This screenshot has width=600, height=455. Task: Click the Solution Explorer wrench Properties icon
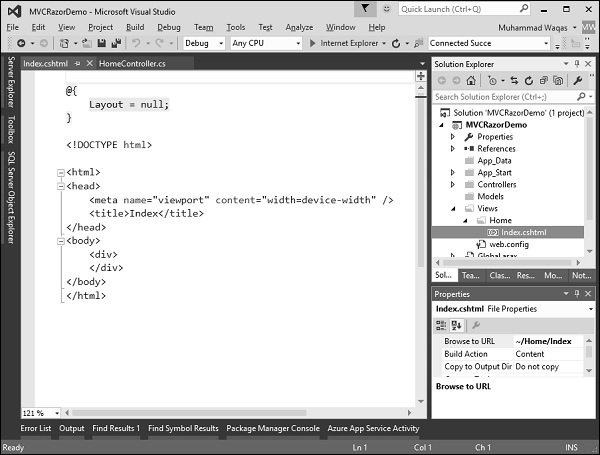(x=577, y=80)
